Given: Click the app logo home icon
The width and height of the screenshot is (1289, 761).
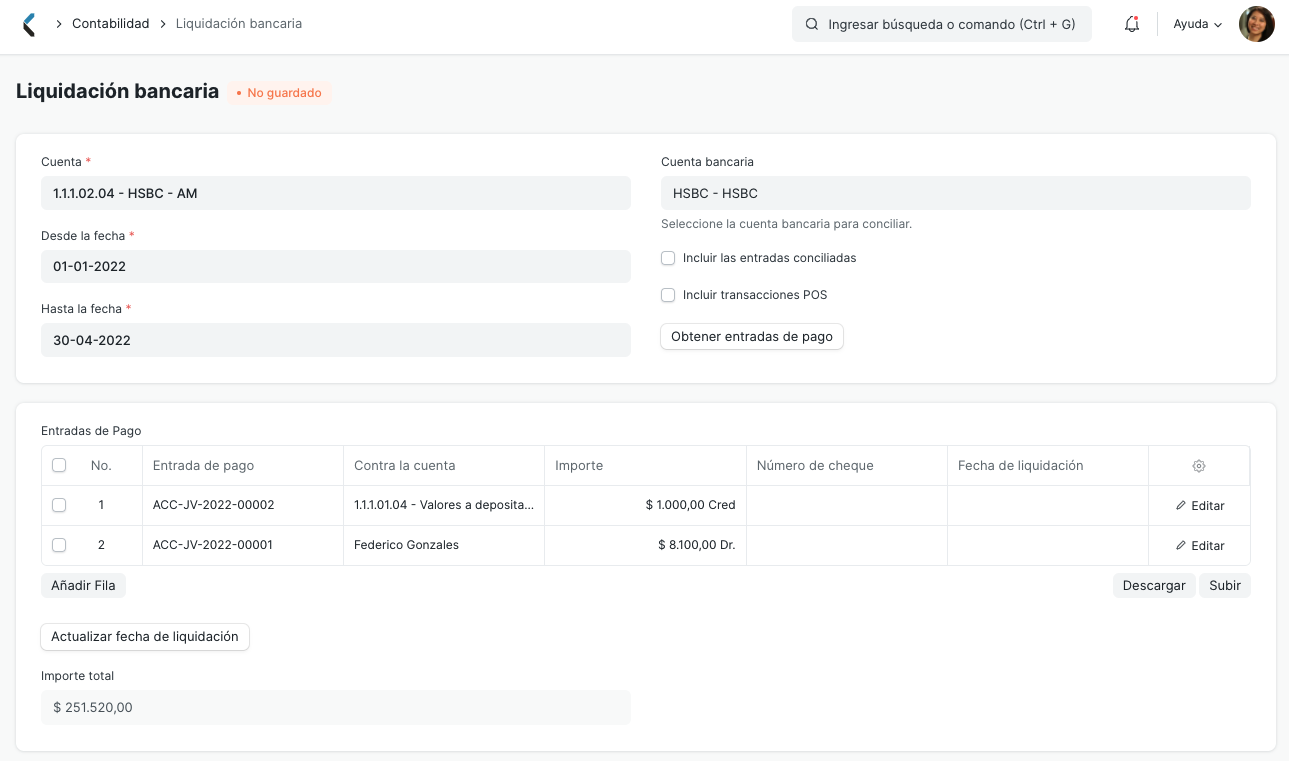Looking at the screenshot, I should point(29,24).
